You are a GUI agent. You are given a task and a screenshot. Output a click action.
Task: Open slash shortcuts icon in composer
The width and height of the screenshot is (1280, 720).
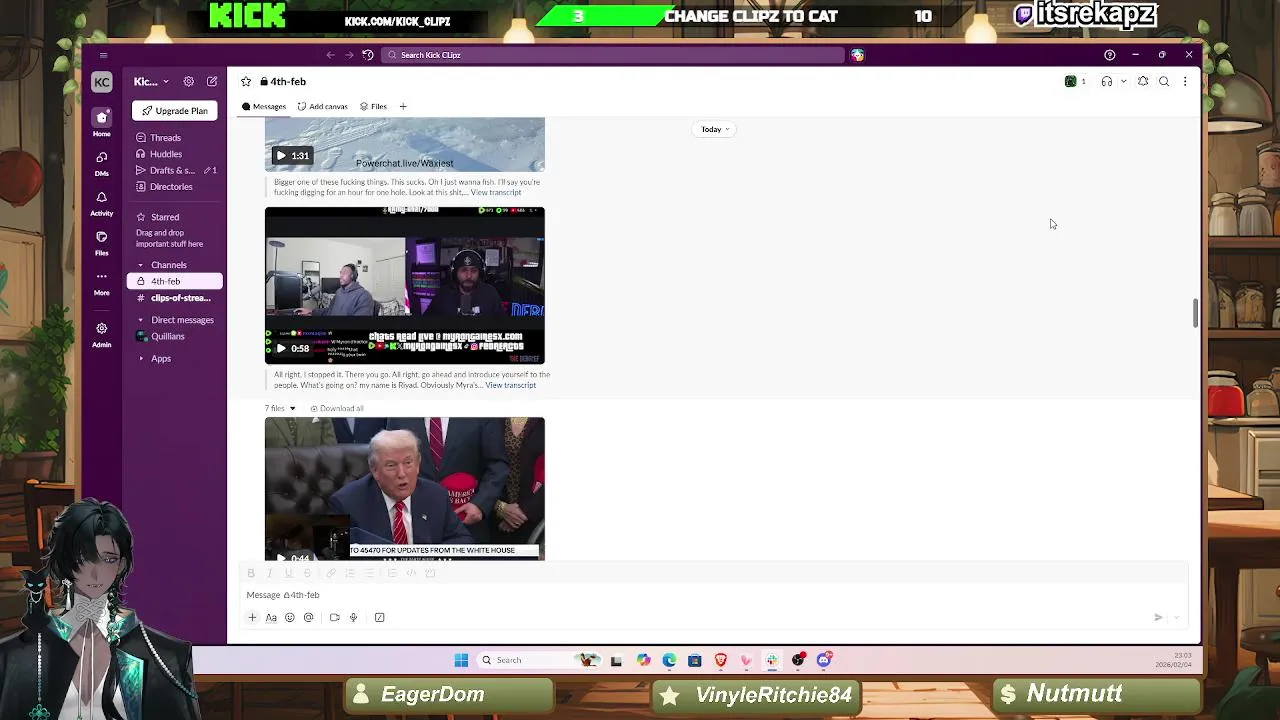(379, 617)
